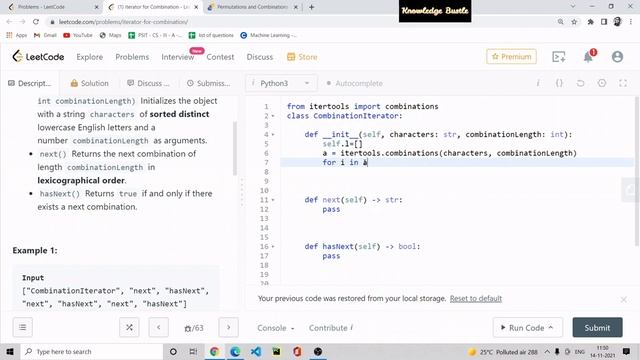The width and height of the screenshot is (640, 360).
Task: Open Task View in the taskbar
Action: tap(193, 351)
